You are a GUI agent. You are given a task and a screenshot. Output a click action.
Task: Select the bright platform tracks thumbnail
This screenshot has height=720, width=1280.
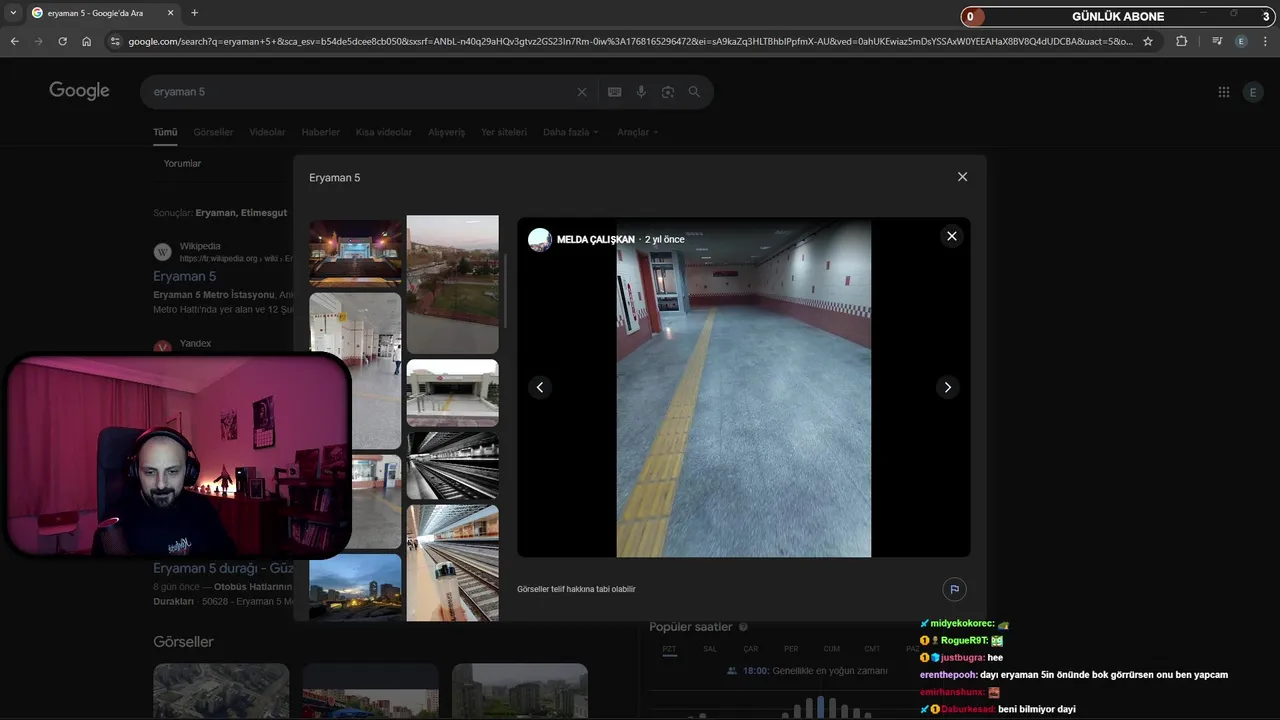coord(452,563)
